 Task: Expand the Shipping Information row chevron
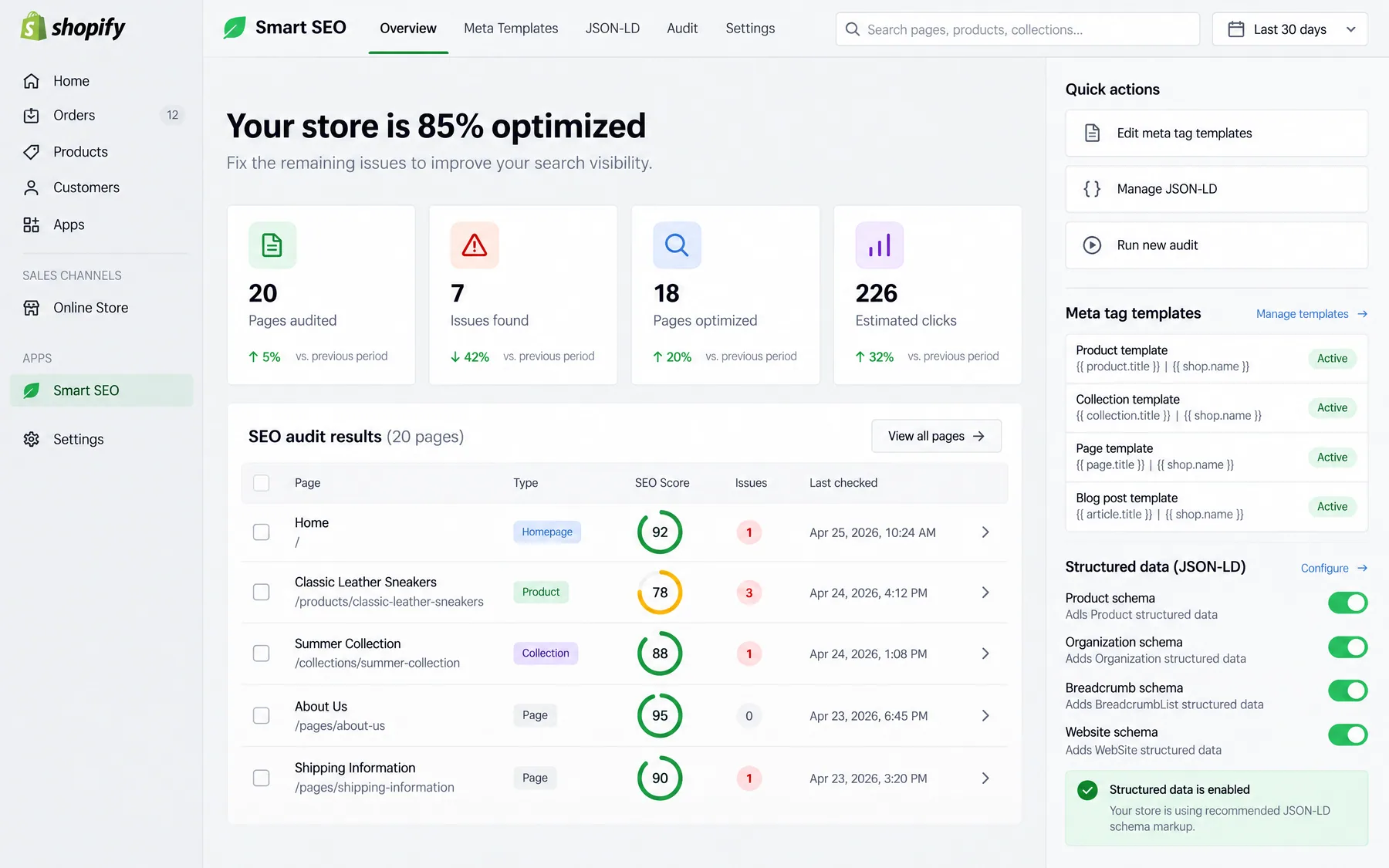[x=985, y=778]
